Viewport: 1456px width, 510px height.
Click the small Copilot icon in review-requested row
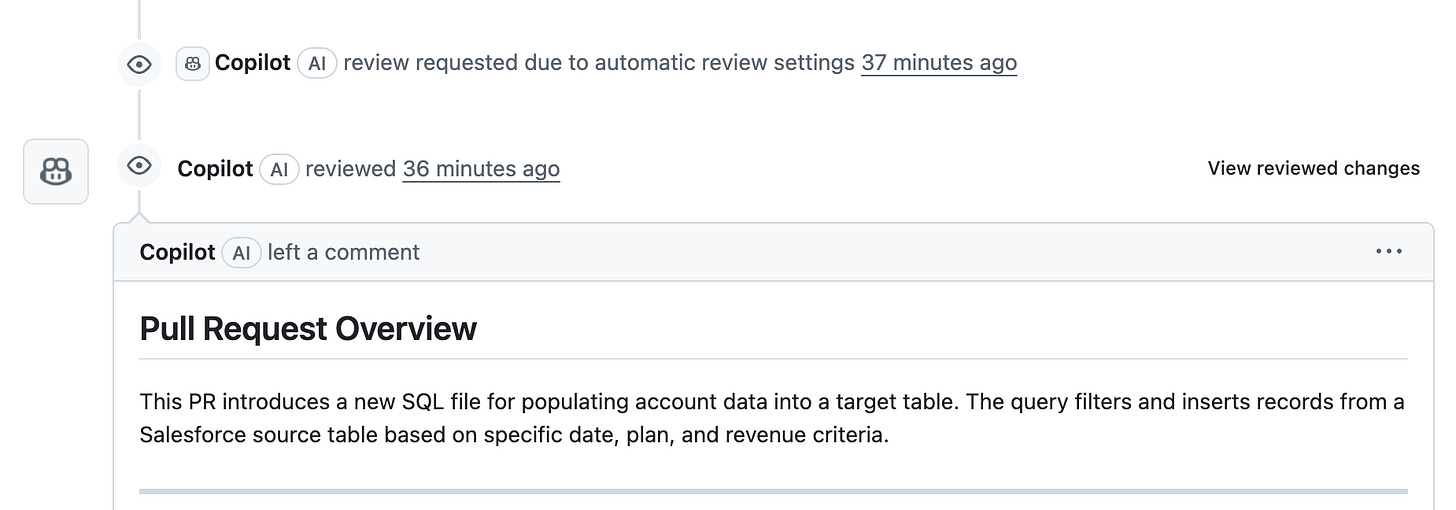[193, 63]
